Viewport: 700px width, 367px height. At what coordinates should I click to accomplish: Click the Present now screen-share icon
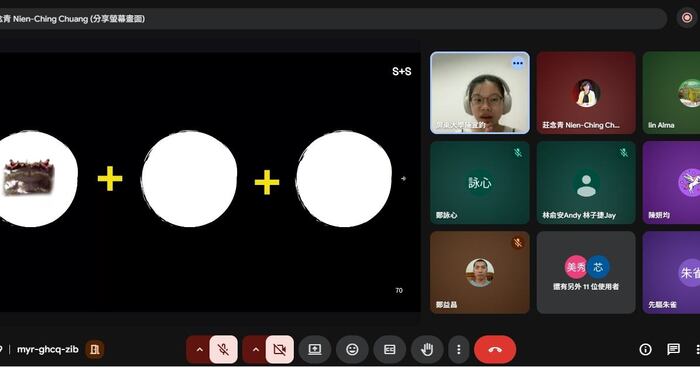pos(315,349)
